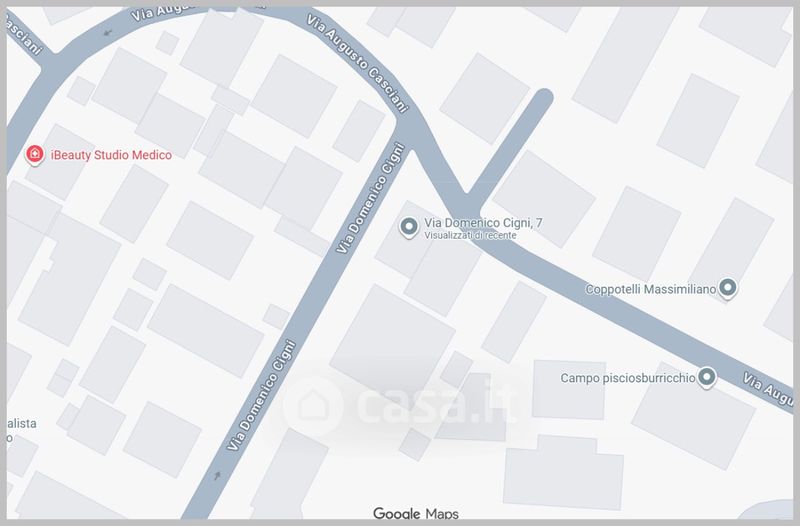Click the casa.it house logo watermark
The image size is (800, 526).
tap(313, 406)
